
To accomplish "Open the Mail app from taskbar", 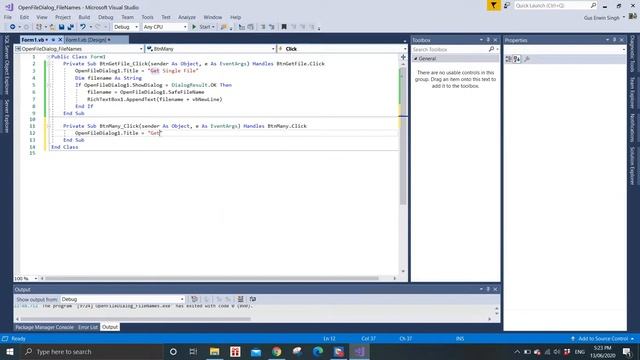I will [256, 351].
